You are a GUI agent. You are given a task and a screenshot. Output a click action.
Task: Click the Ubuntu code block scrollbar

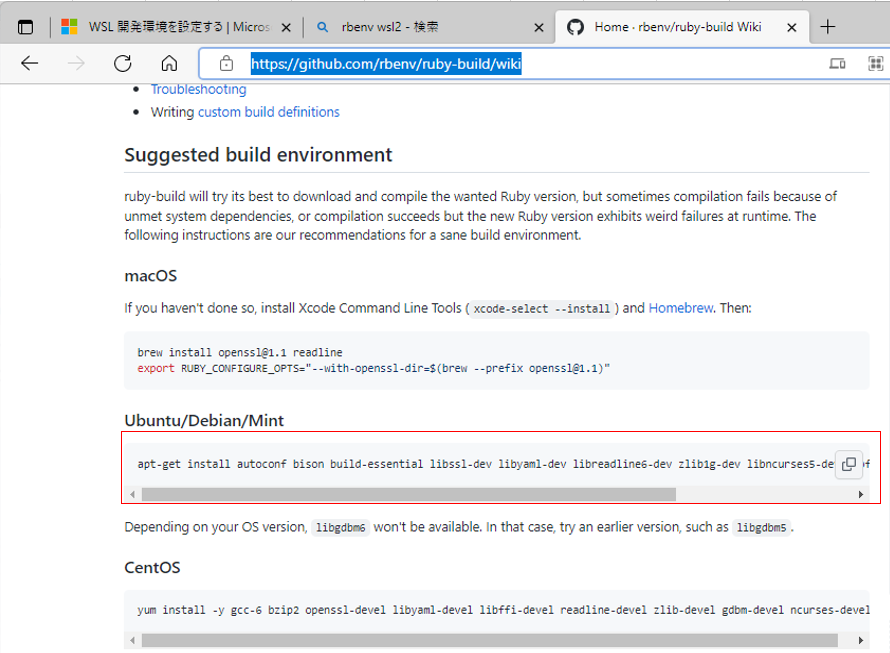[x=409, y=494]
